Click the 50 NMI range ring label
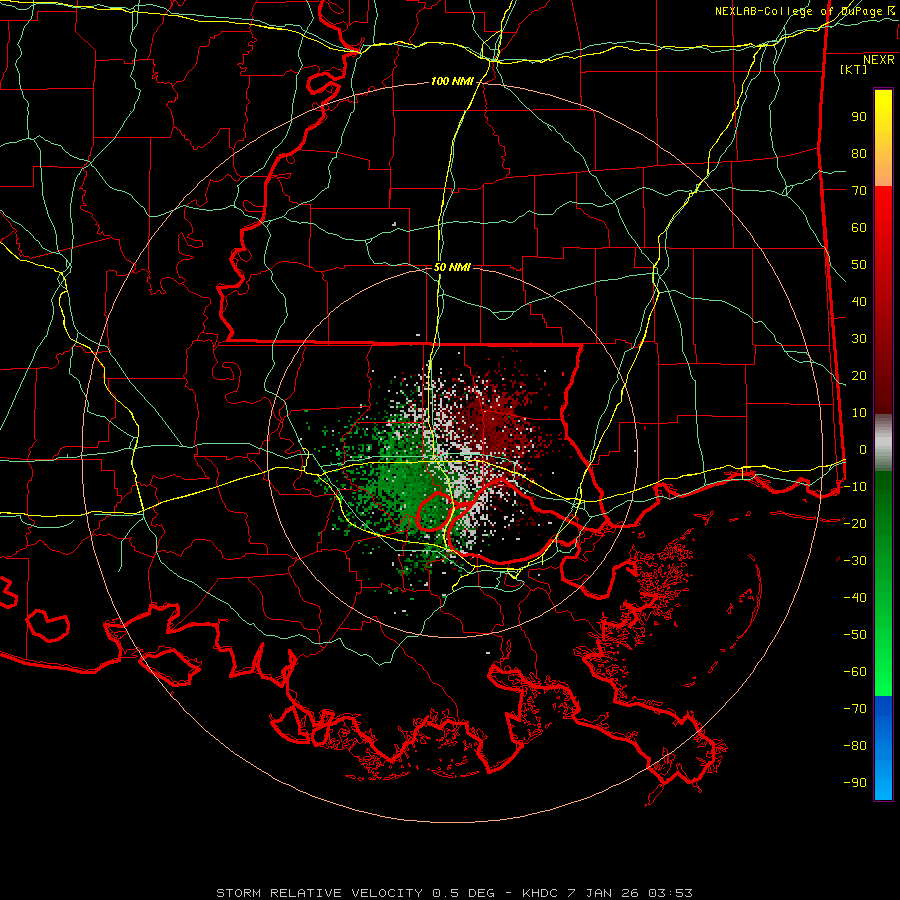Image resolution: width=900 pixels, height=900 pixels. (452, 267)
